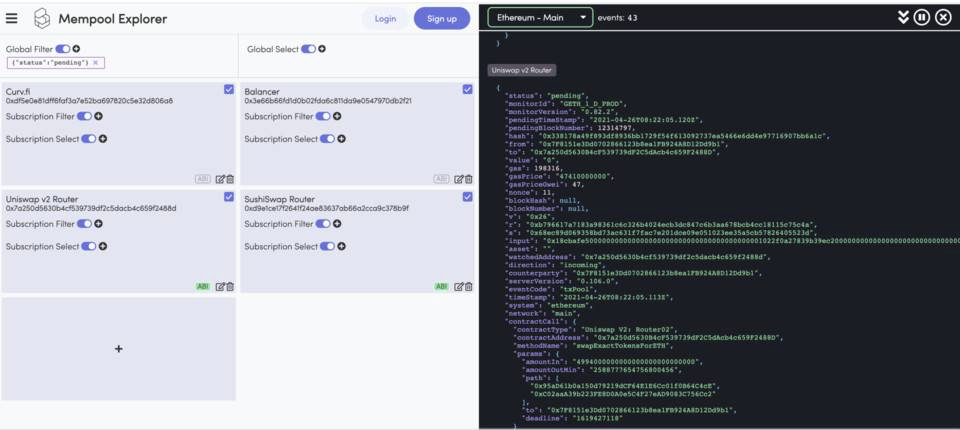960x430 pixels.
Task: Close the events panel
Action: point(943,18)
